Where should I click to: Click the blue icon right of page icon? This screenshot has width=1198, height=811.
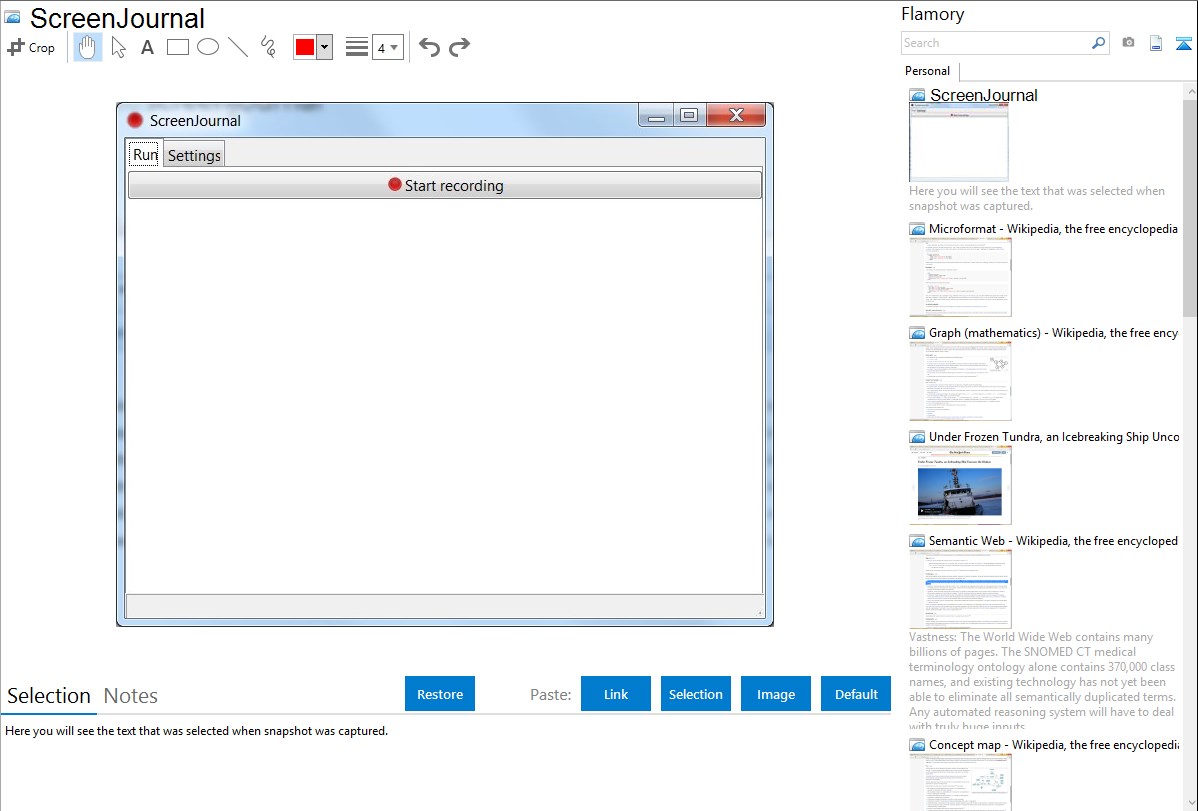coord(1183,43)
